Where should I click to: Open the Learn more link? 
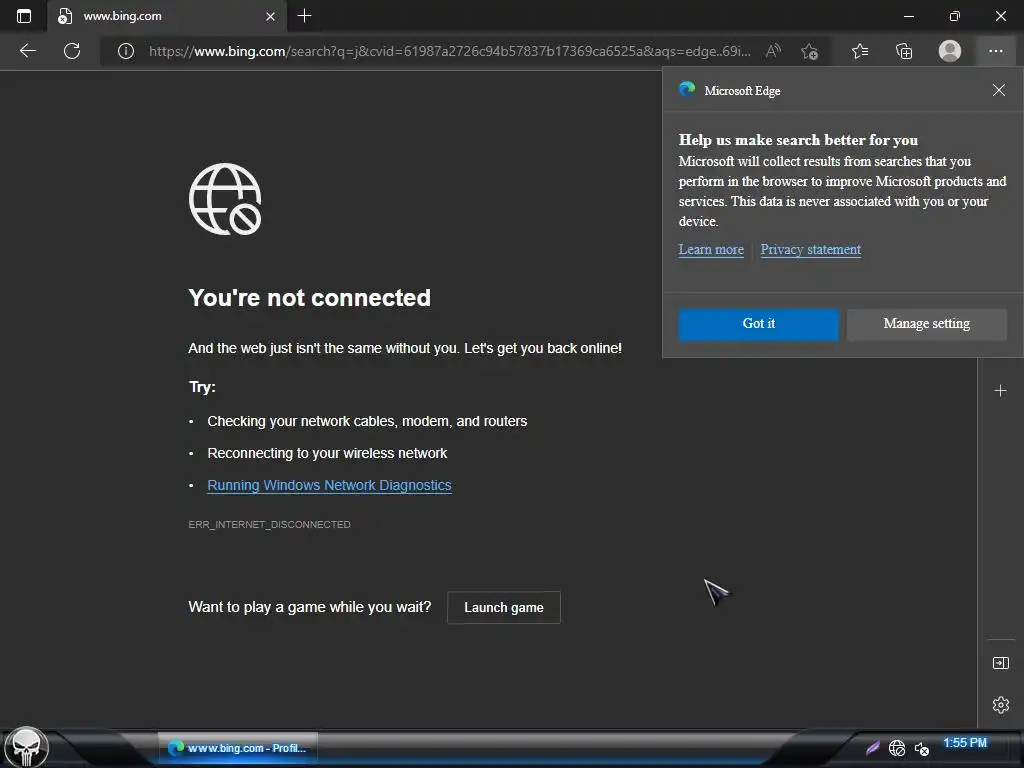tap(711, 249)
